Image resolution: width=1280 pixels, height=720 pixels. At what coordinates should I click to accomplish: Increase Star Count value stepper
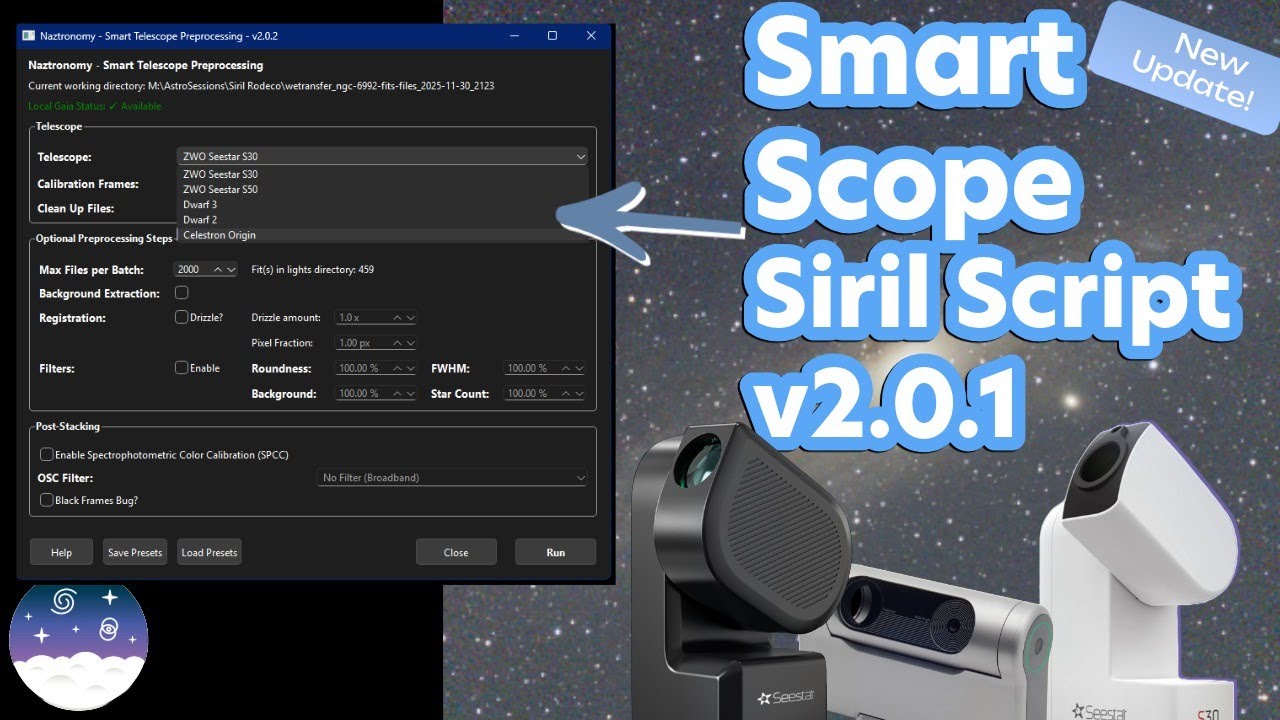[x=565, y=393]
